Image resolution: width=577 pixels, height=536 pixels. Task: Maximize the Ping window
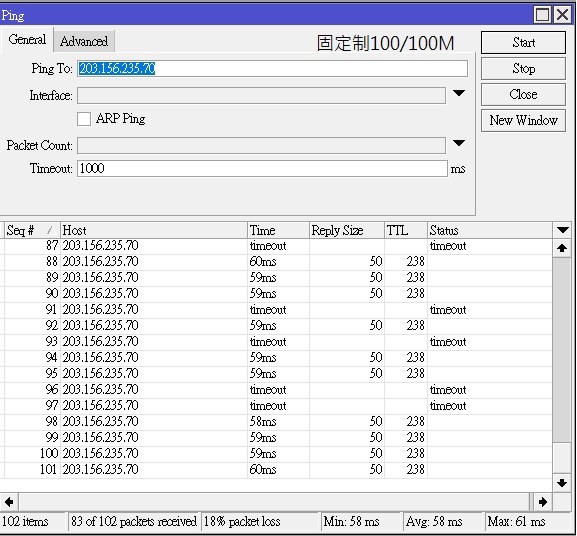[542, 15]
